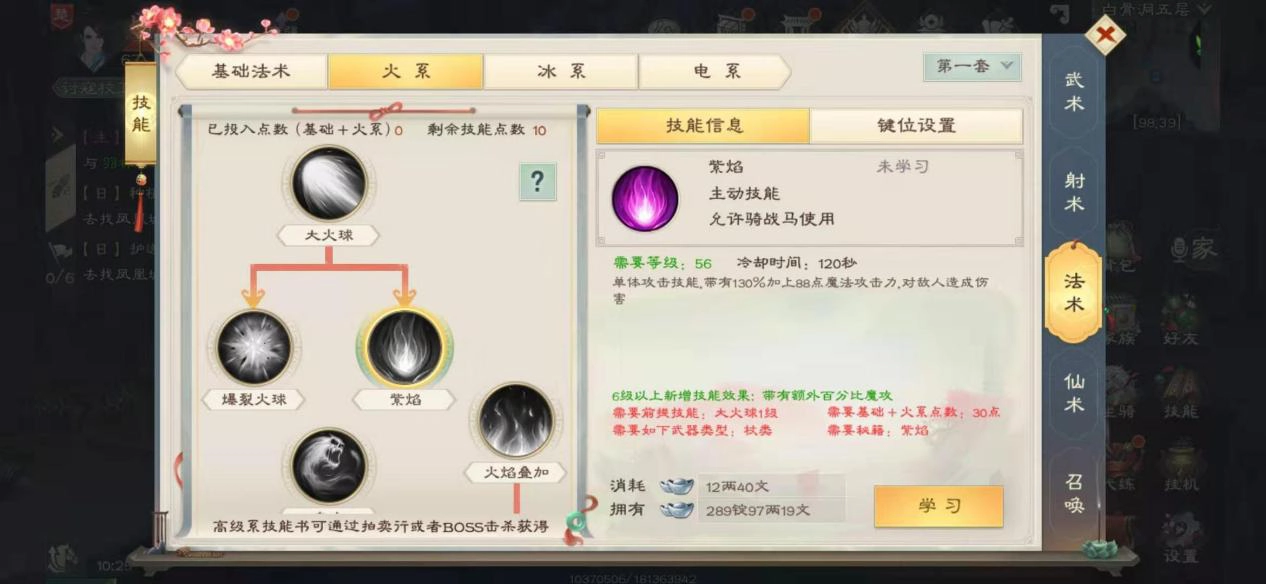Select the 紫焰 skill node in tree
1266x584 pixels.
(404, 348)
